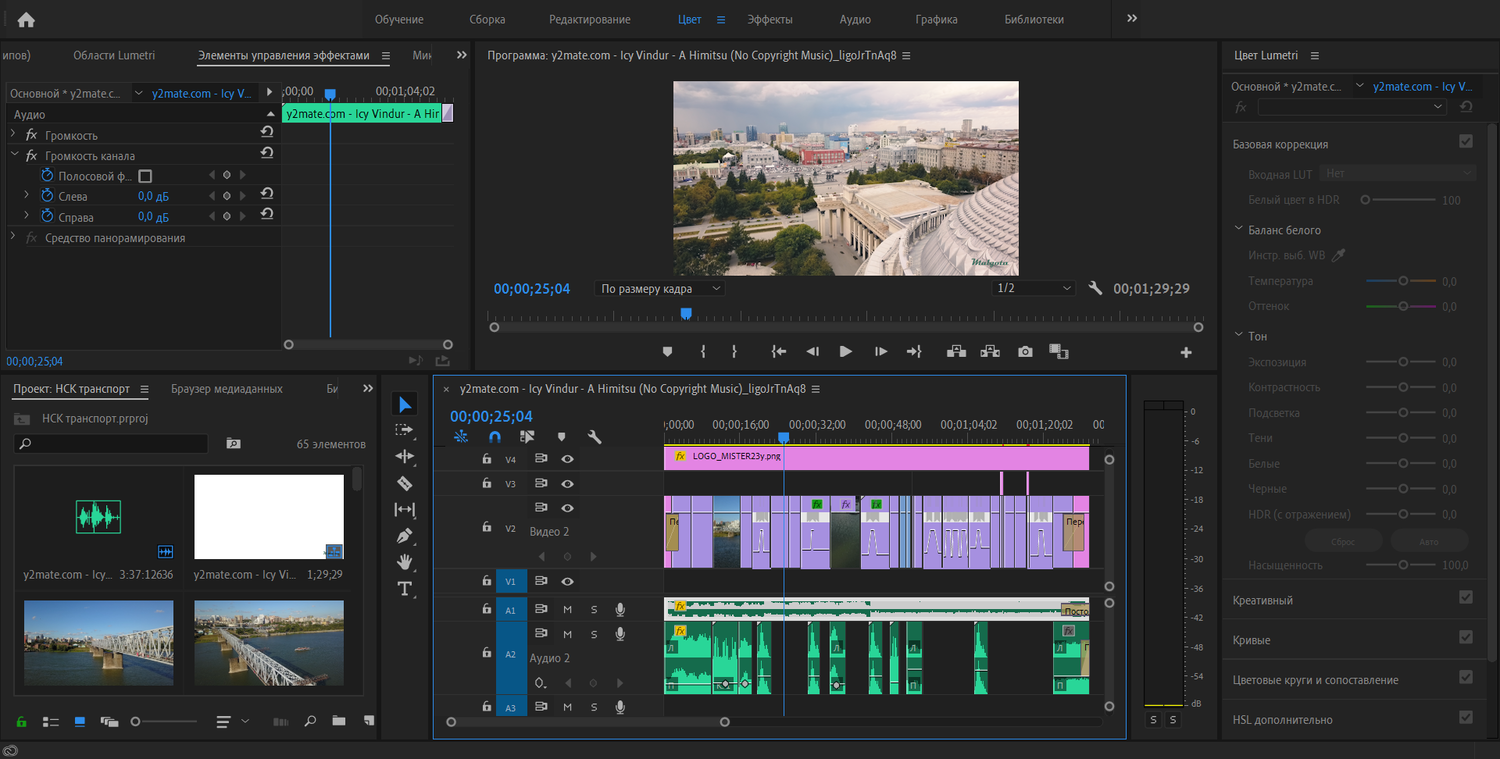1500x759 pixels.
Task: Add marker in timeline header
Action: [x=561, y=436]
